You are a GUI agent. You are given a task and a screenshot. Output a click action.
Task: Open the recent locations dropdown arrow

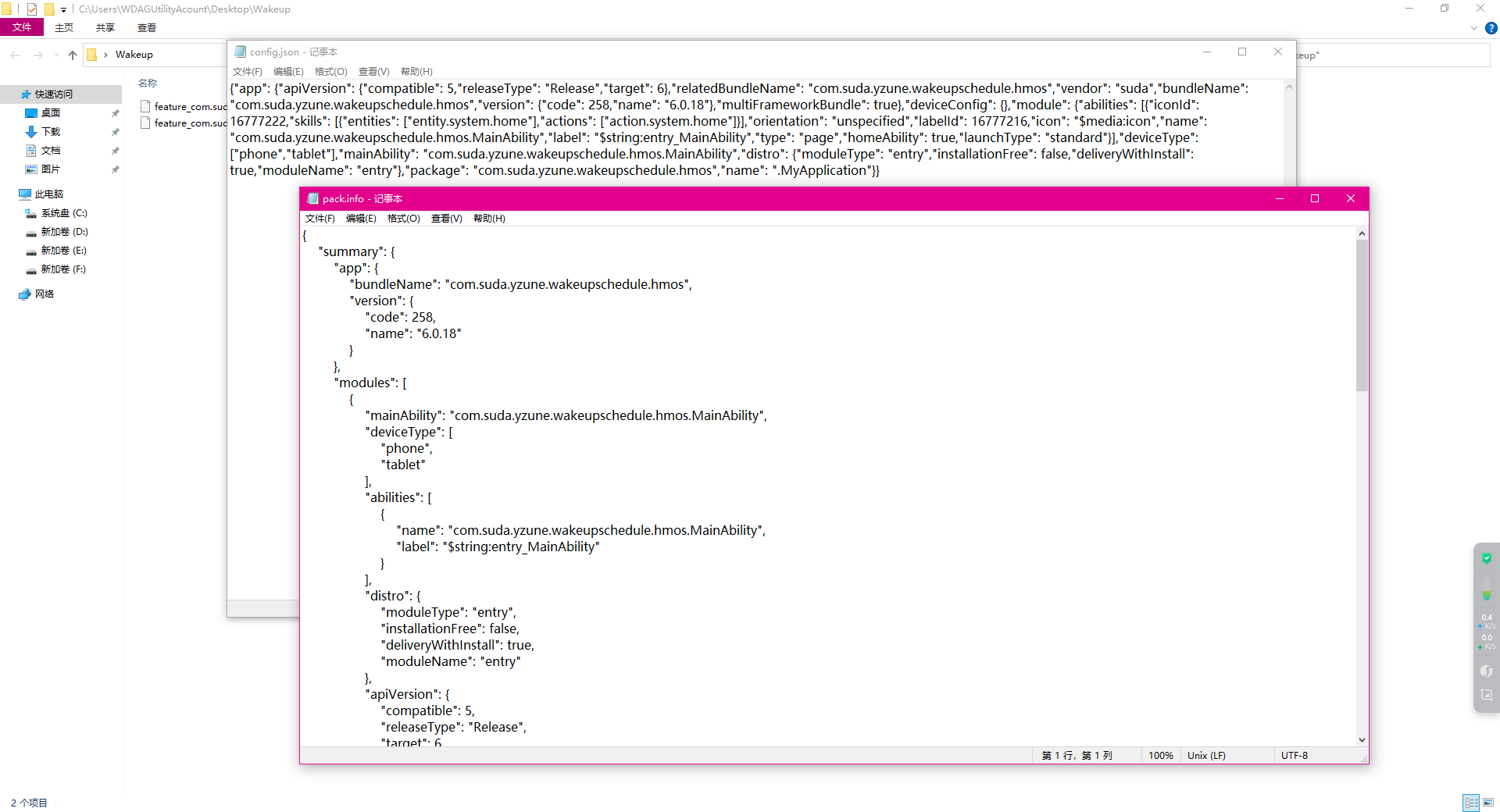(56, 55)
